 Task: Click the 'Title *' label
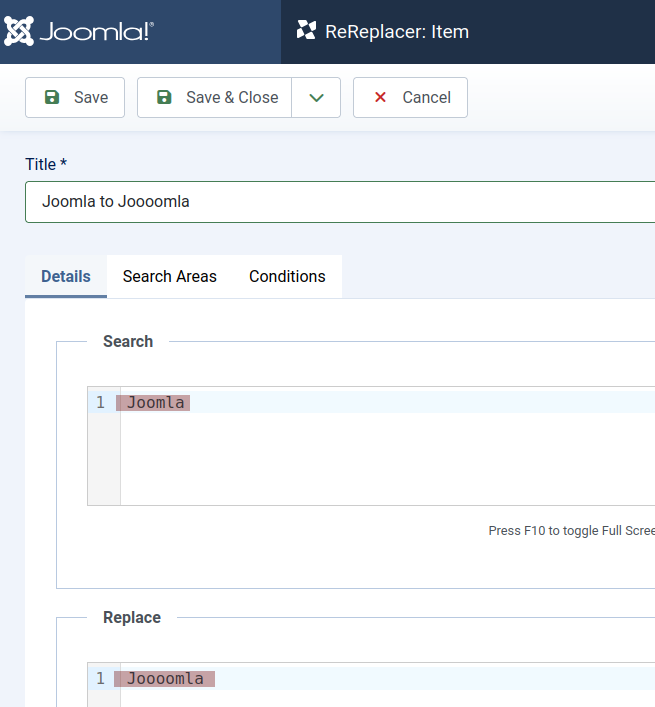(x=46, y=164)
